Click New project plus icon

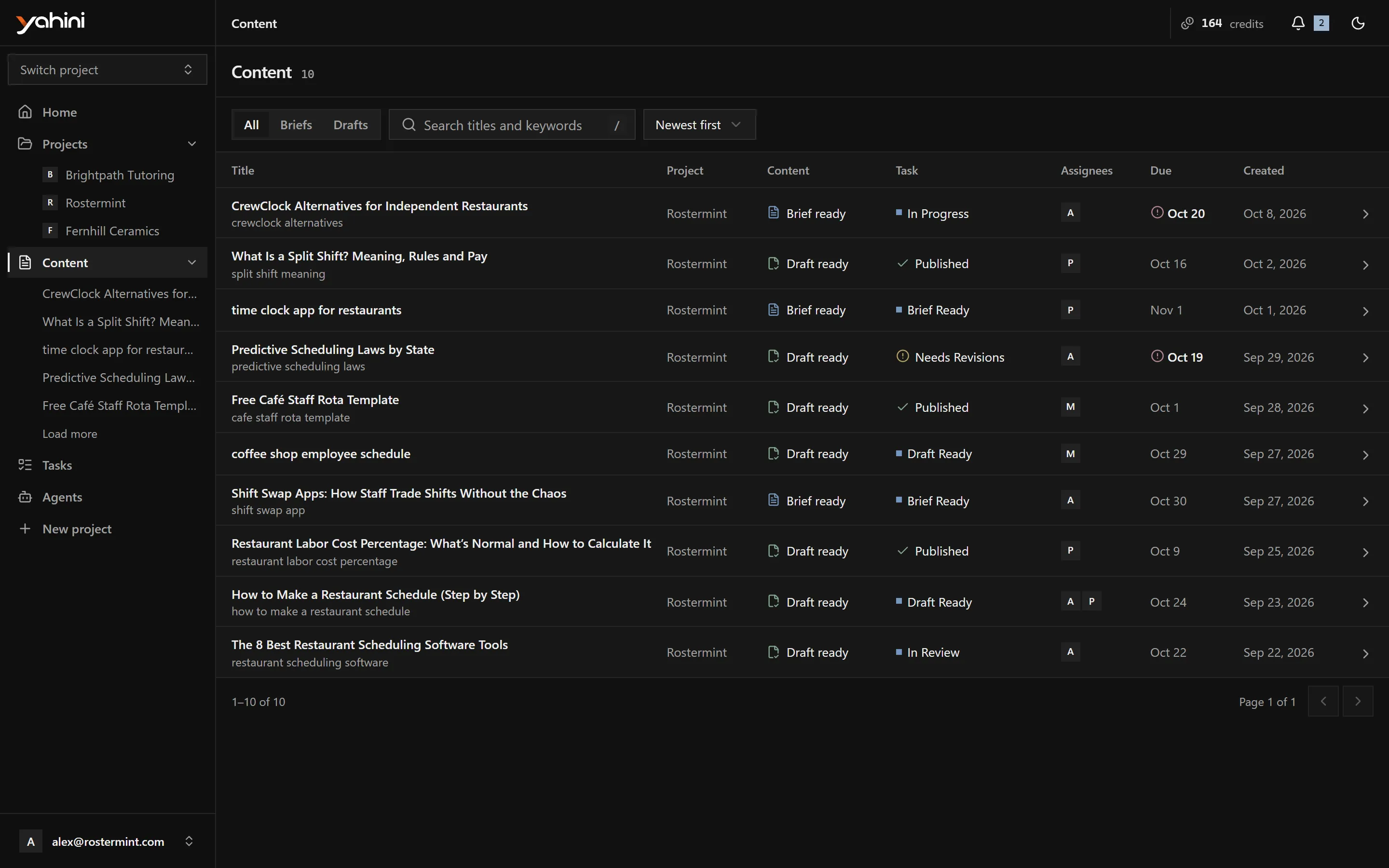point(25,529)
